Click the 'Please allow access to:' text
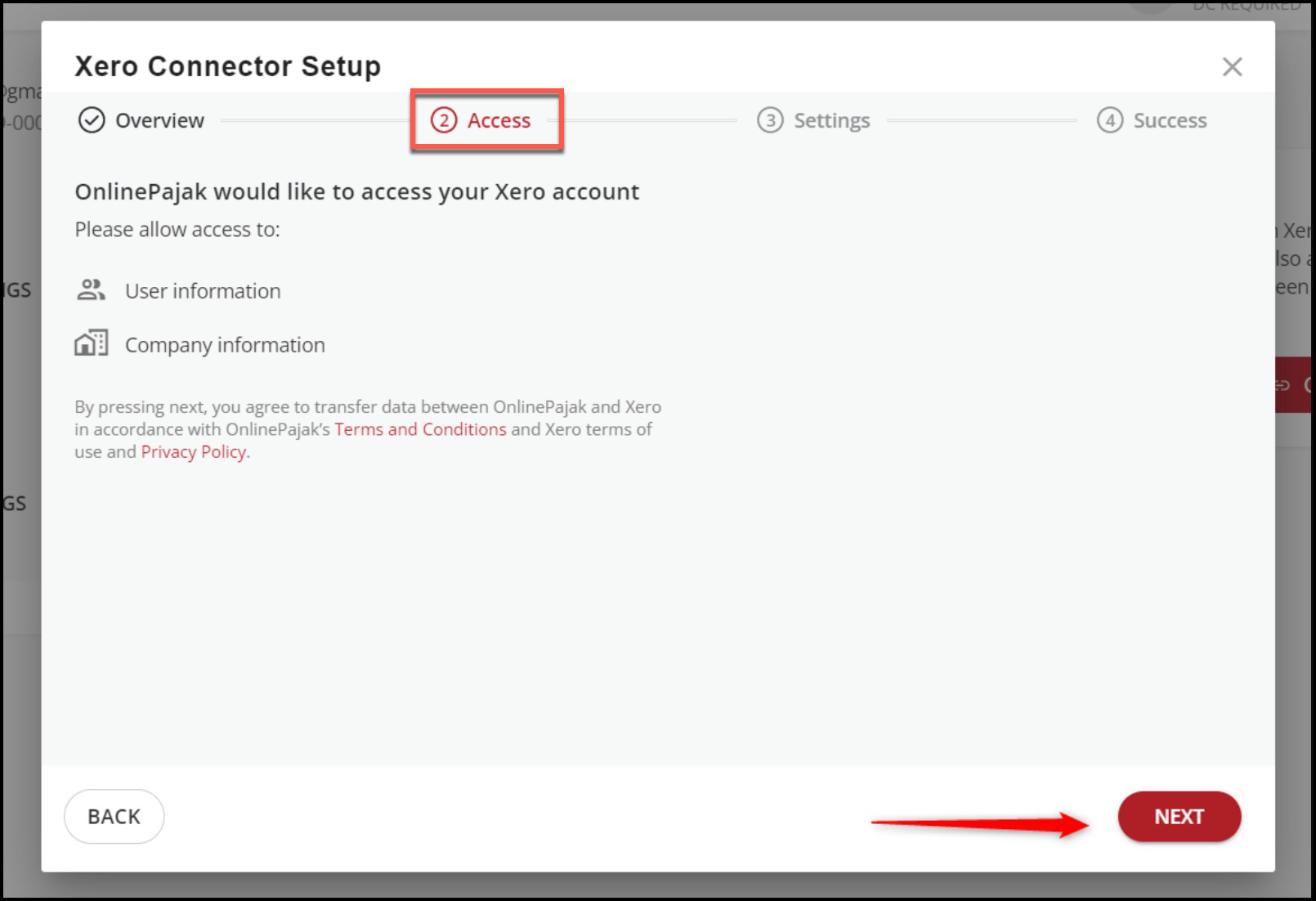 tap(177, 230)
